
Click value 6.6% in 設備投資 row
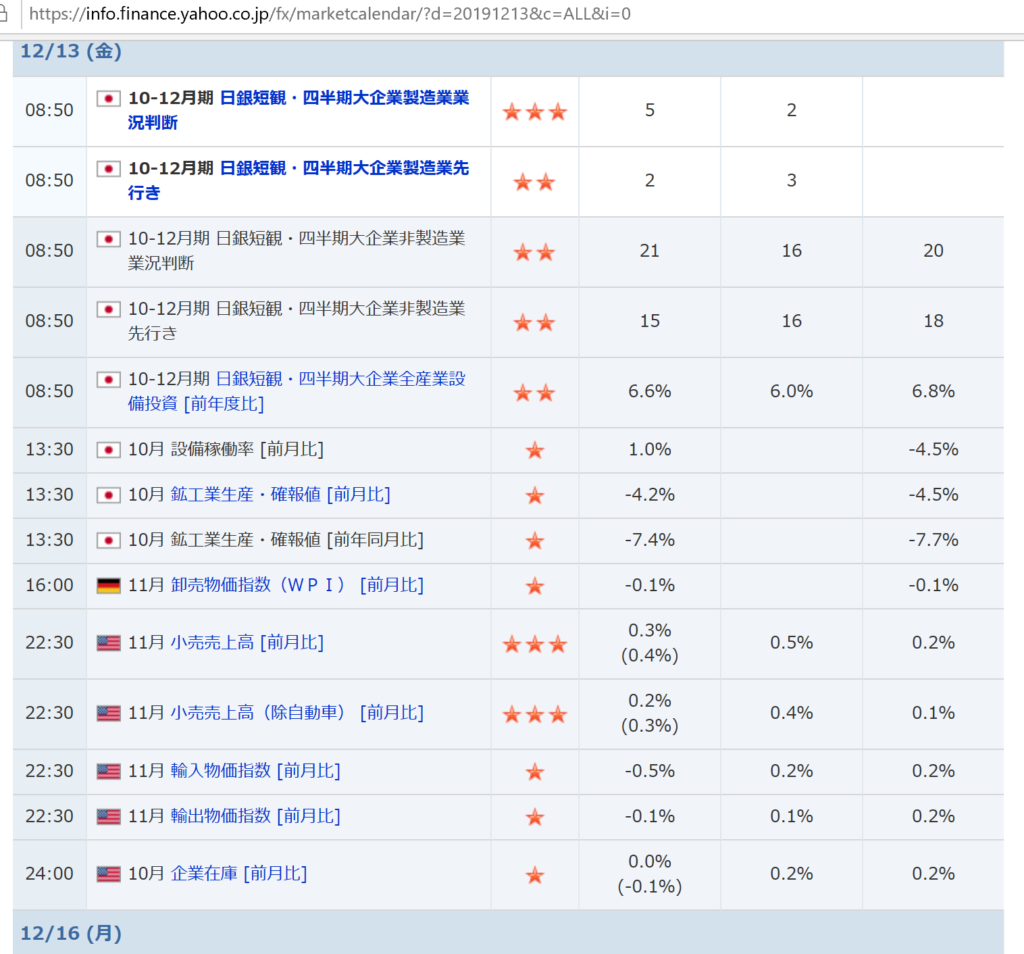pos(650,391)
